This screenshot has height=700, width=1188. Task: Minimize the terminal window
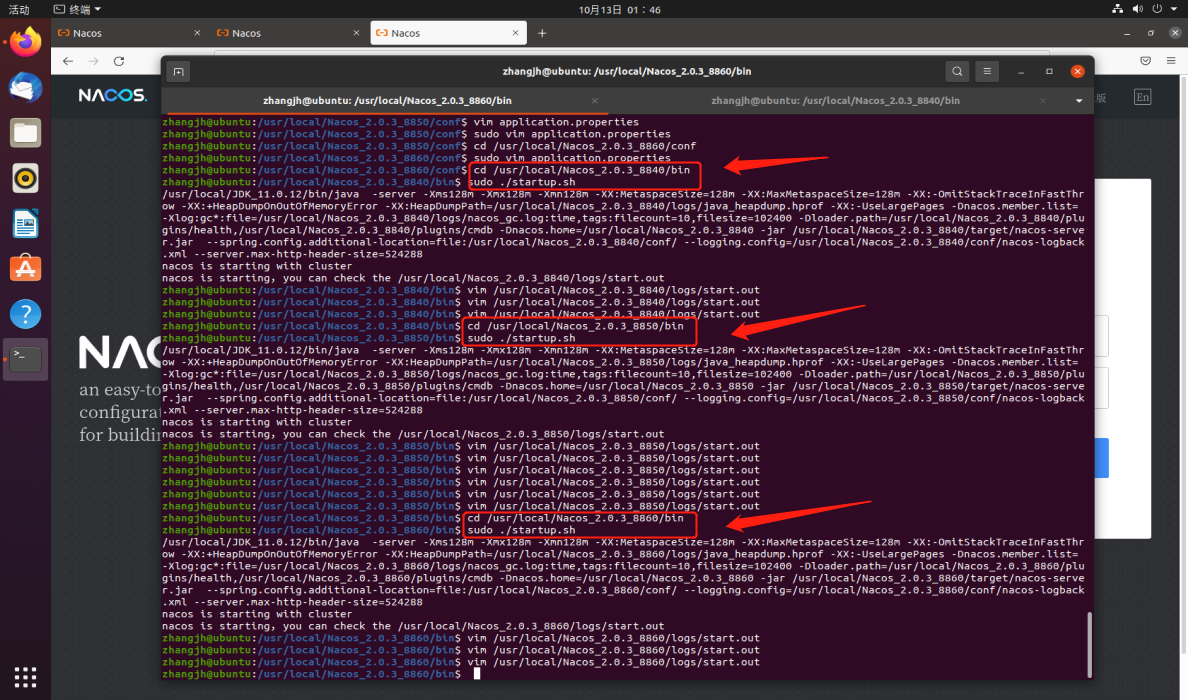[1021, 71]
